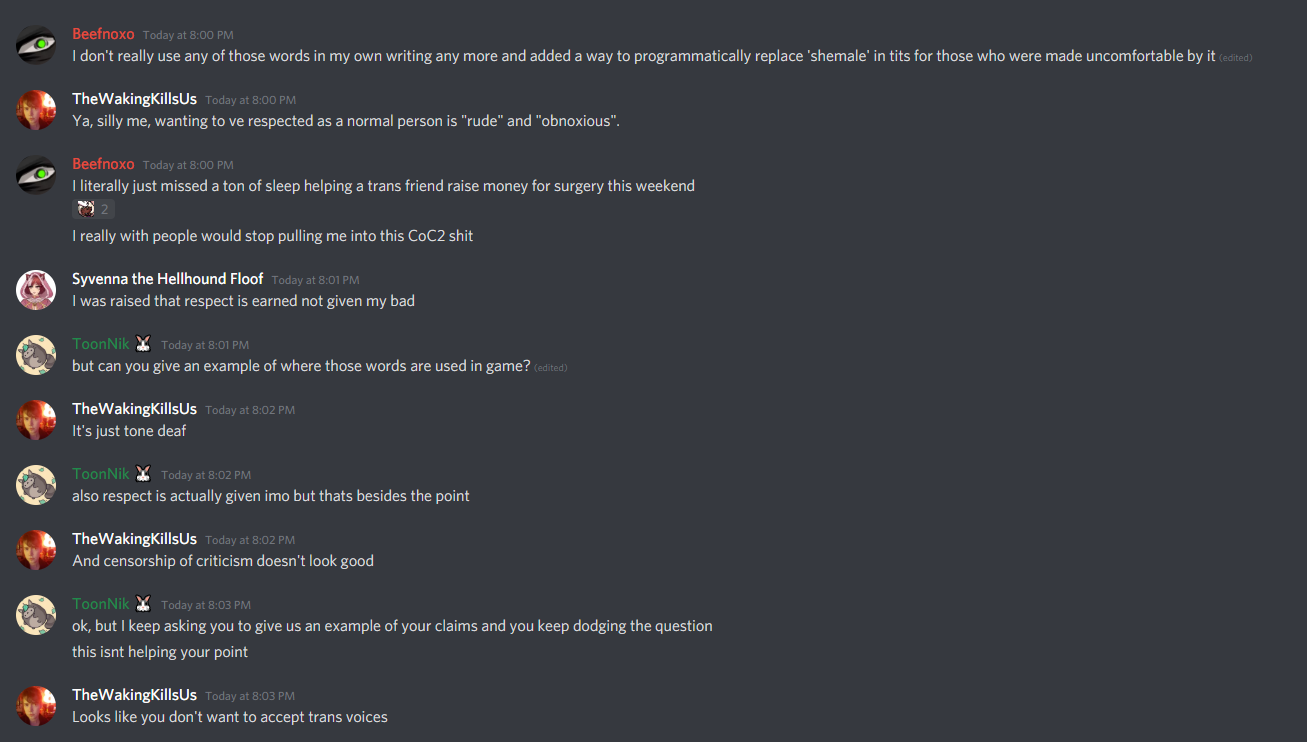The height and width of the screenshot is (742, 1307).
Task: Click the bunny badge beside ToonNik at 8:02 PM
Action: point(144,474)
